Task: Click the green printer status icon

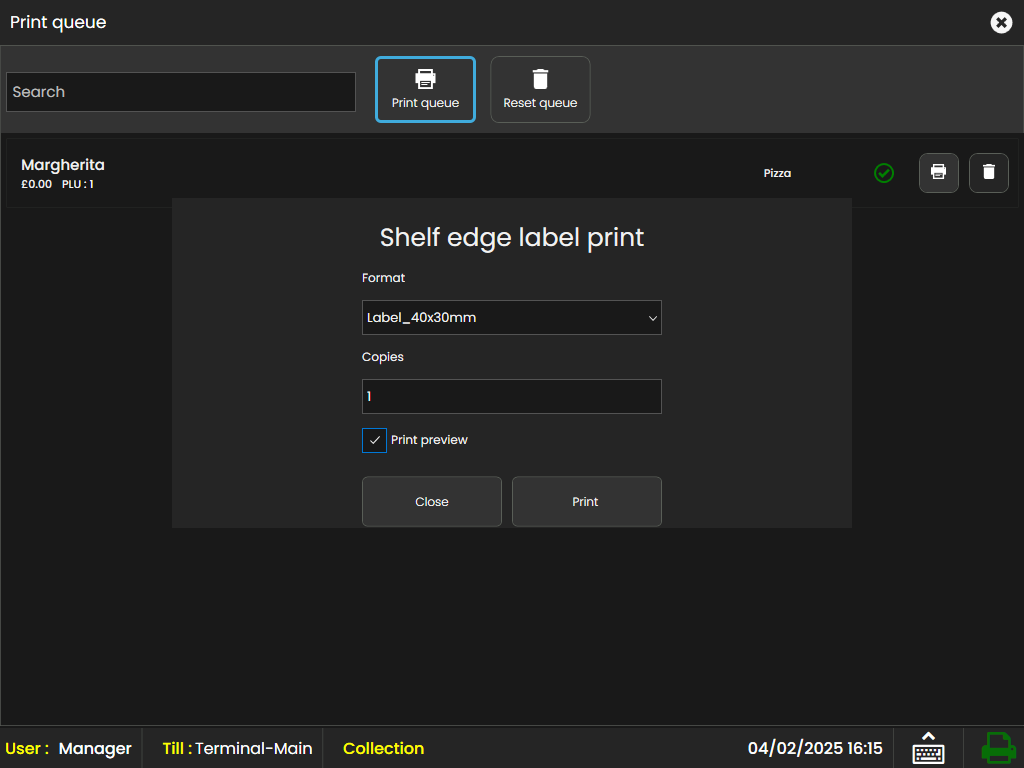Action: click(x=997, y=748)
